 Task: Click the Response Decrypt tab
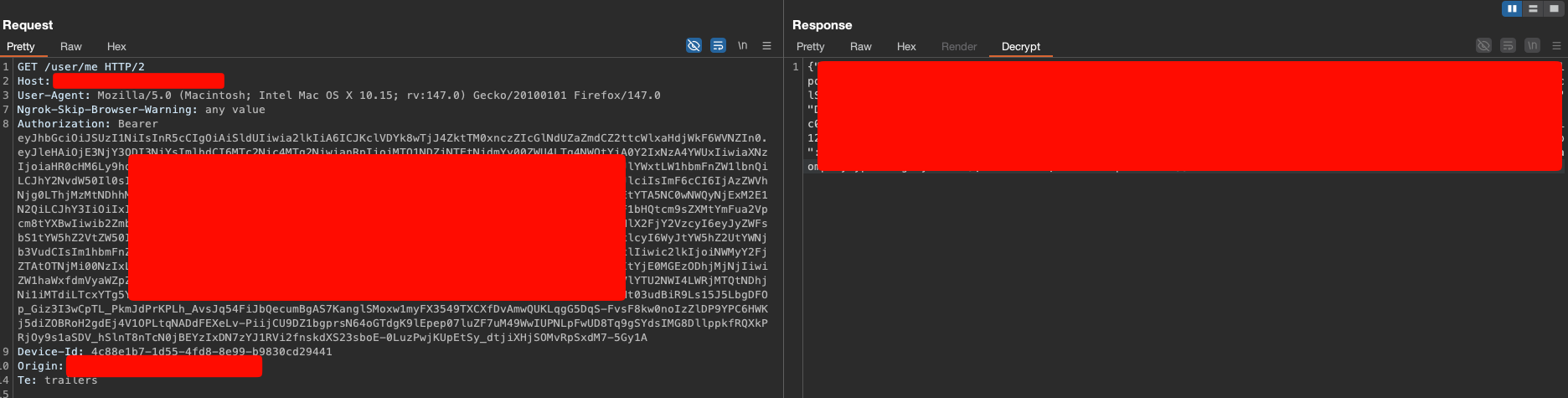coord(1020,47)
